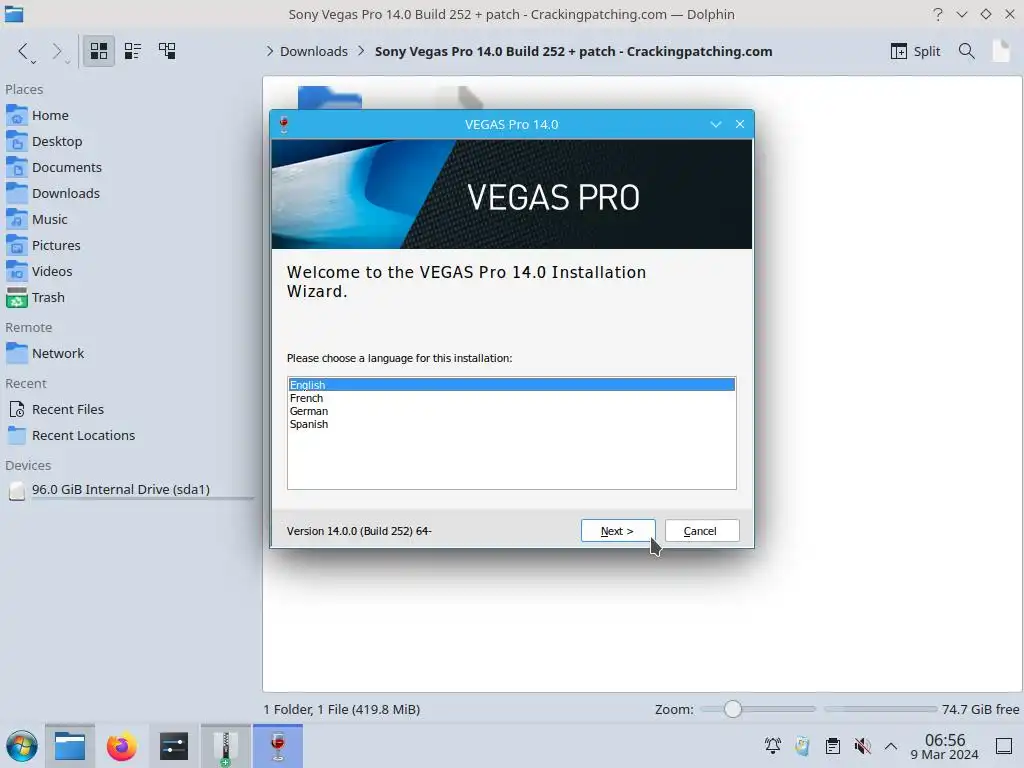Close the VEGAS Pro 14.0 installer dialog
Image resolution: width=1024 pixels, height=768 pixels.
[740, 124]
